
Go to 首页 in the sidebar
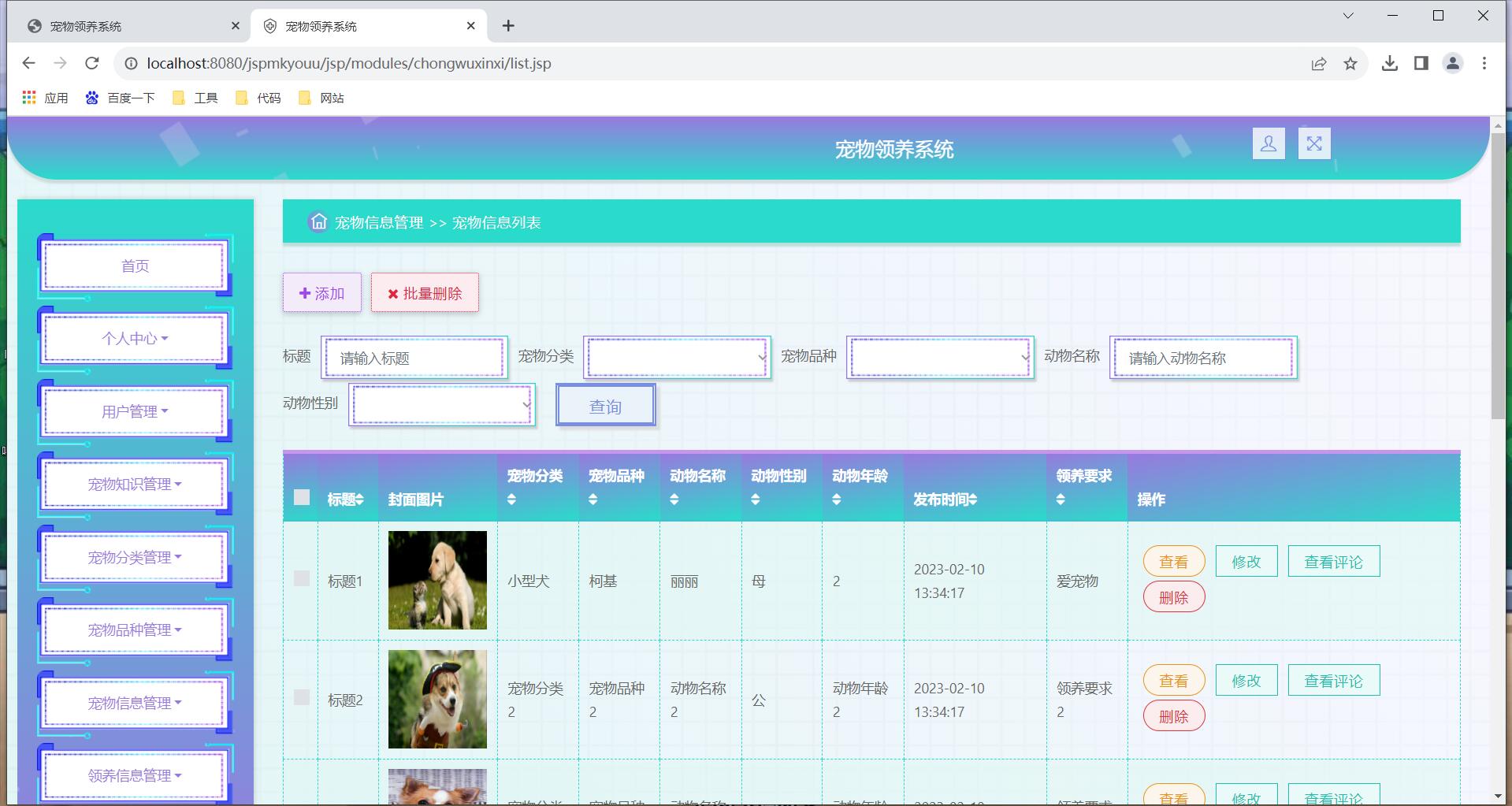pyautogui.click(x=135, y=266)
